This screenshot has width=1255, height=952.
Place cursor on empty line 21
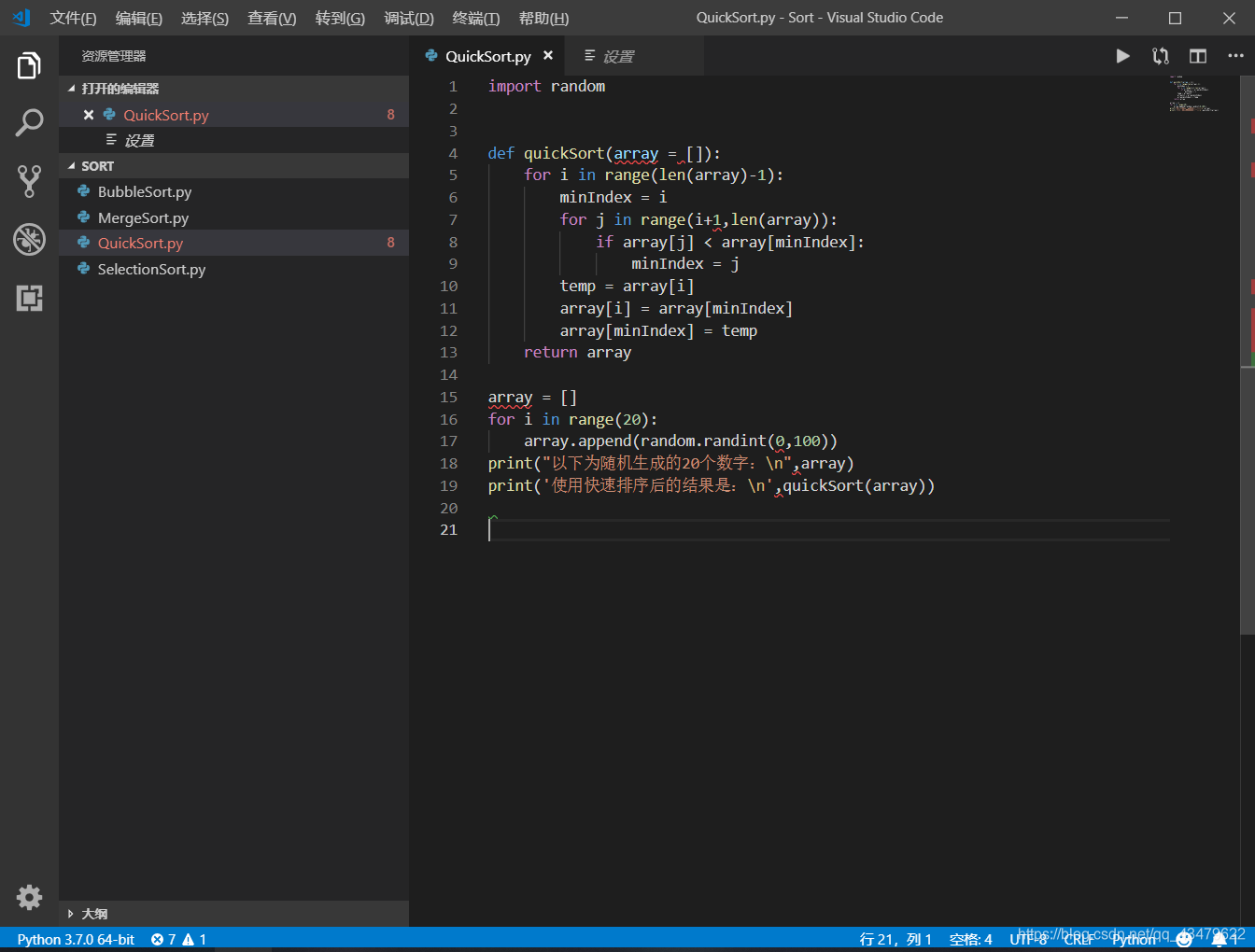[x=827, y=530]
